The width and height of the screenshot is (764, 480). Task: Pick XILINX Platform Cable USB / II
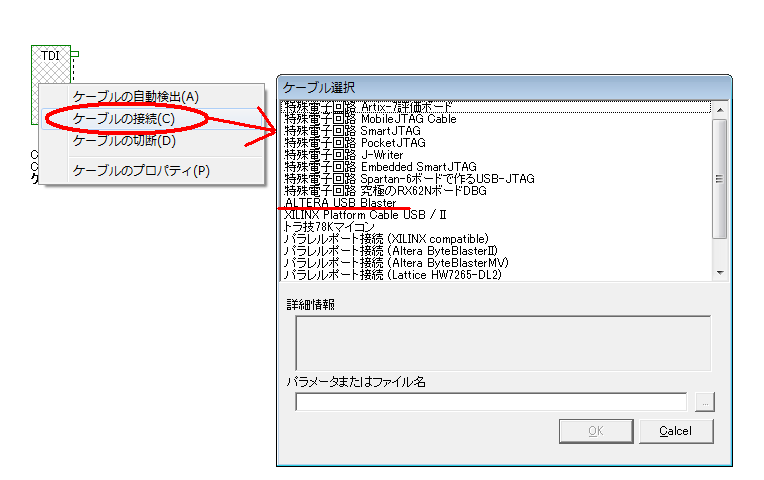[x=365, y=214]
